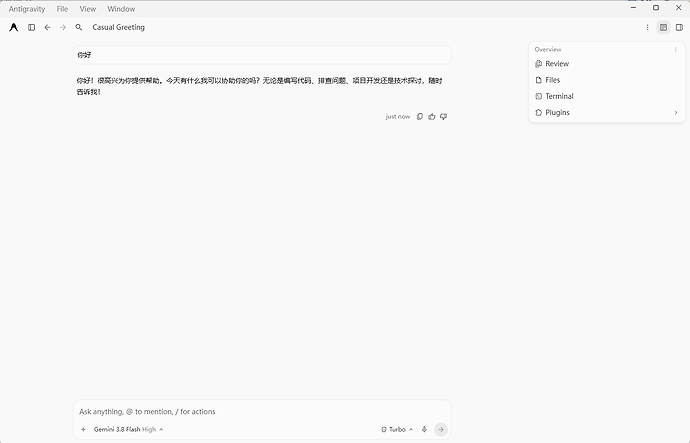
Task: Click the just now timestamp
Action: [x=397, y=117]
